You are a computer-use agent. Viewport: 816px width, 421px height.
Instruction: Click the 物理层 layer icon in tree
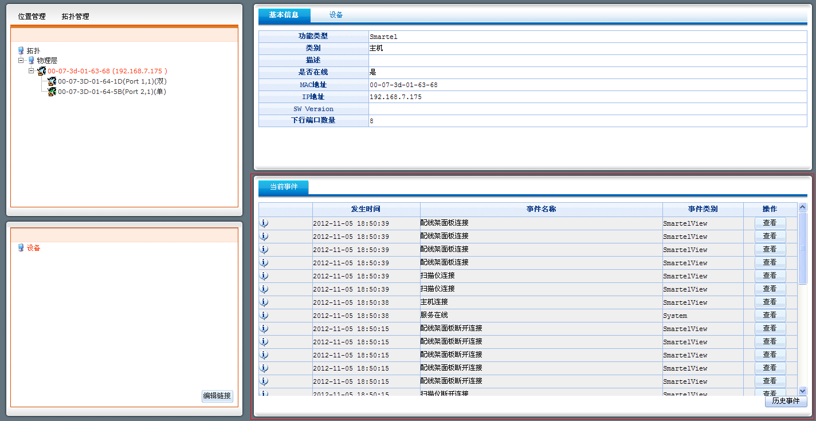coord(31,61)
